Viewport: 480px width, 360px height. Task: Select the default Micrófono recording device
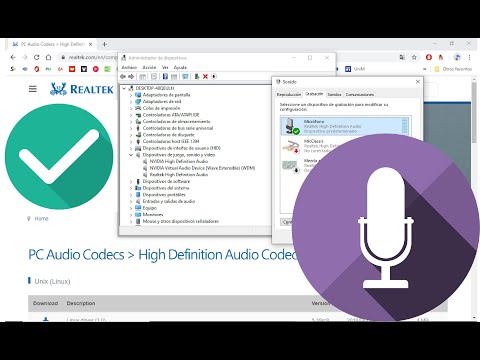[345, 126]
